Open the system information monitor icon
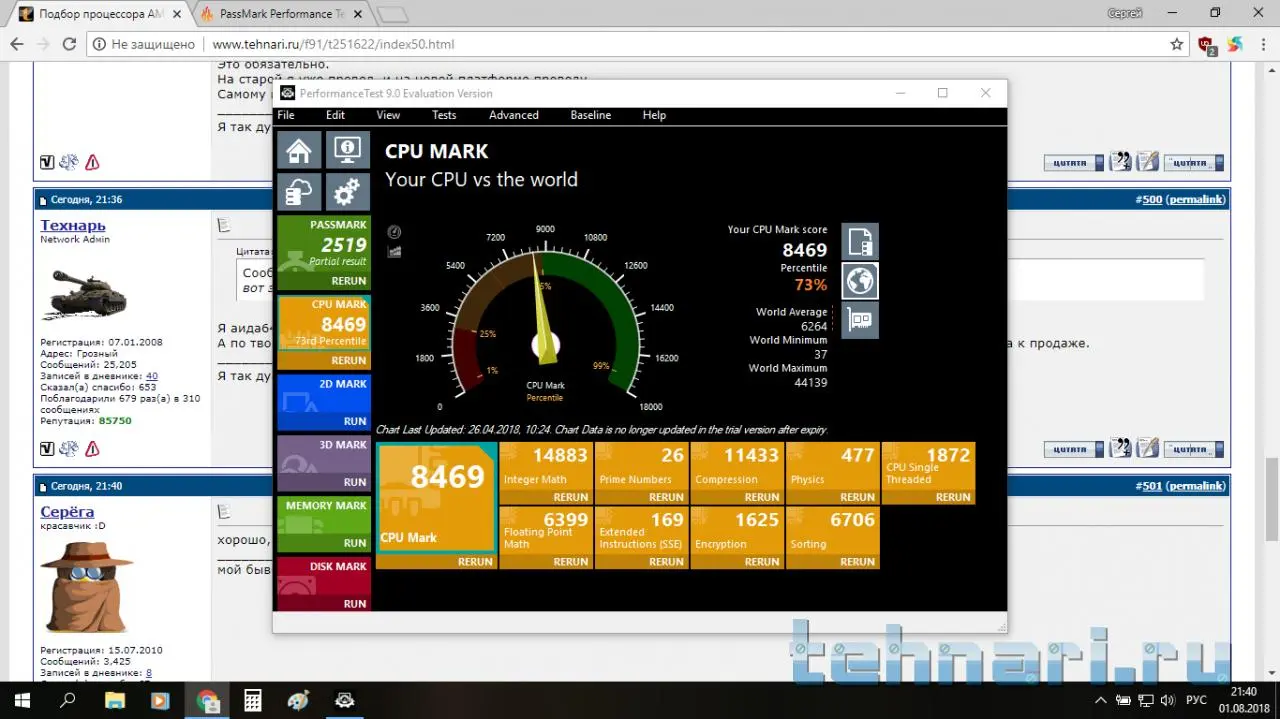This screenshot has width=1280, height=719. pyautogui.click(x=348, y=150)
